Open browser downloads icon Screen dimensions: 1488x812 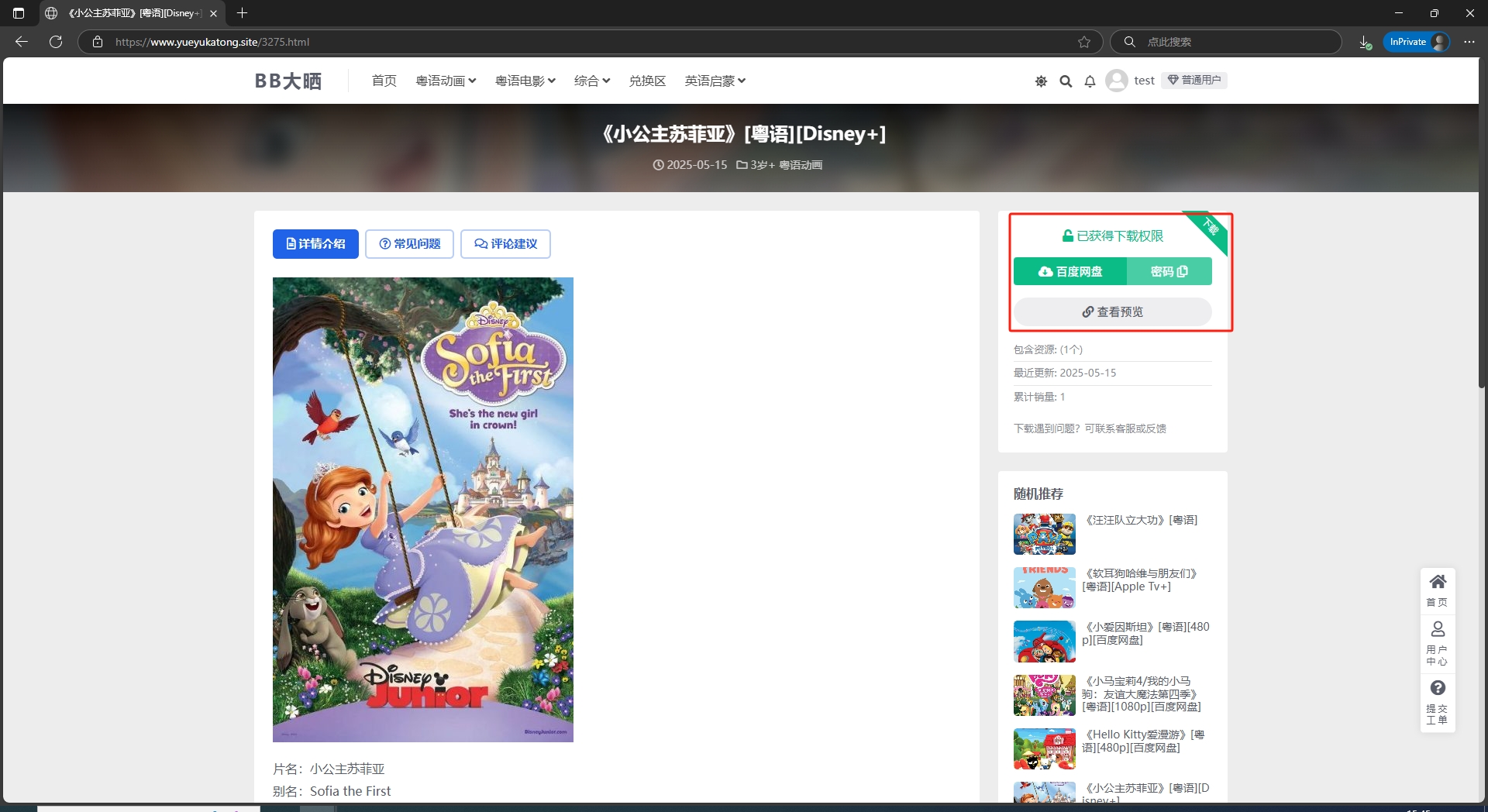1366,42
